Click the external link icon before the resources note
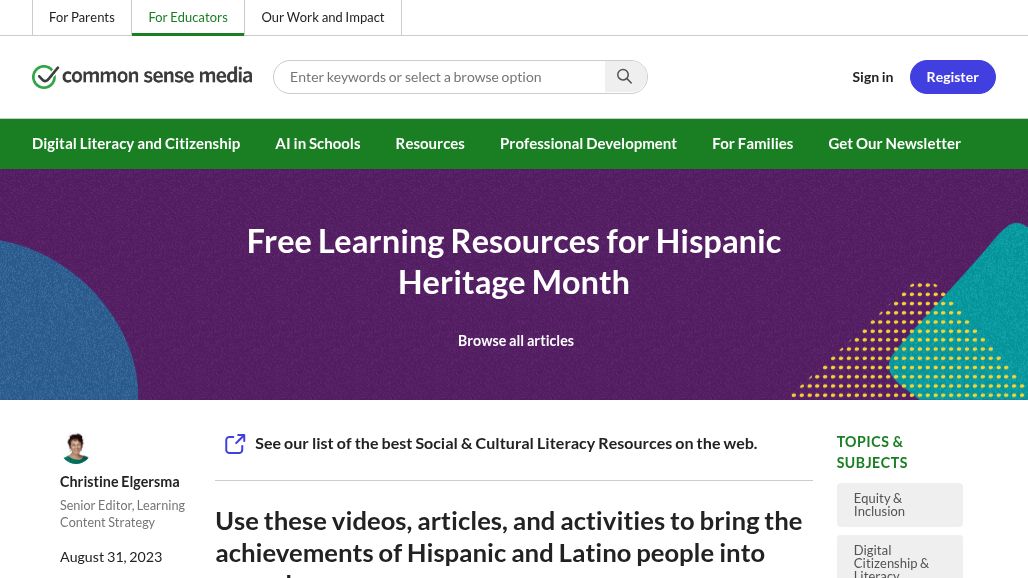The height and width of the screenshot is (578, 1028). click(235, 443)
